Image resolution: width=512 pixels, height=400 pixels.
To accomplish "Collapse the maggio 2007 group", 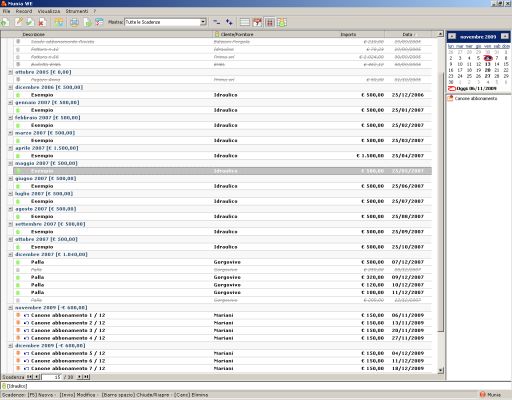I will coord(11,163).
